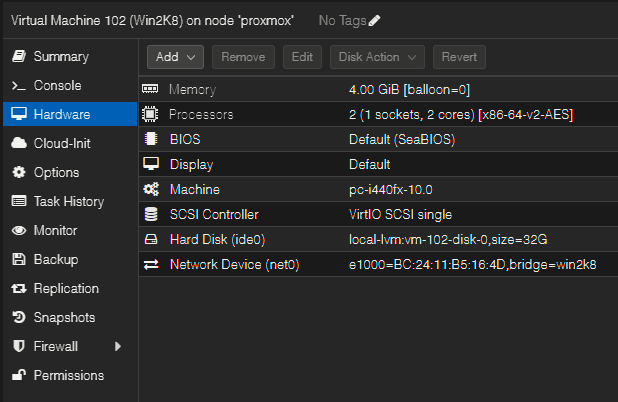Click the Replication arrows icon
Screen dimensions: 618x402
tap(19, 288)
